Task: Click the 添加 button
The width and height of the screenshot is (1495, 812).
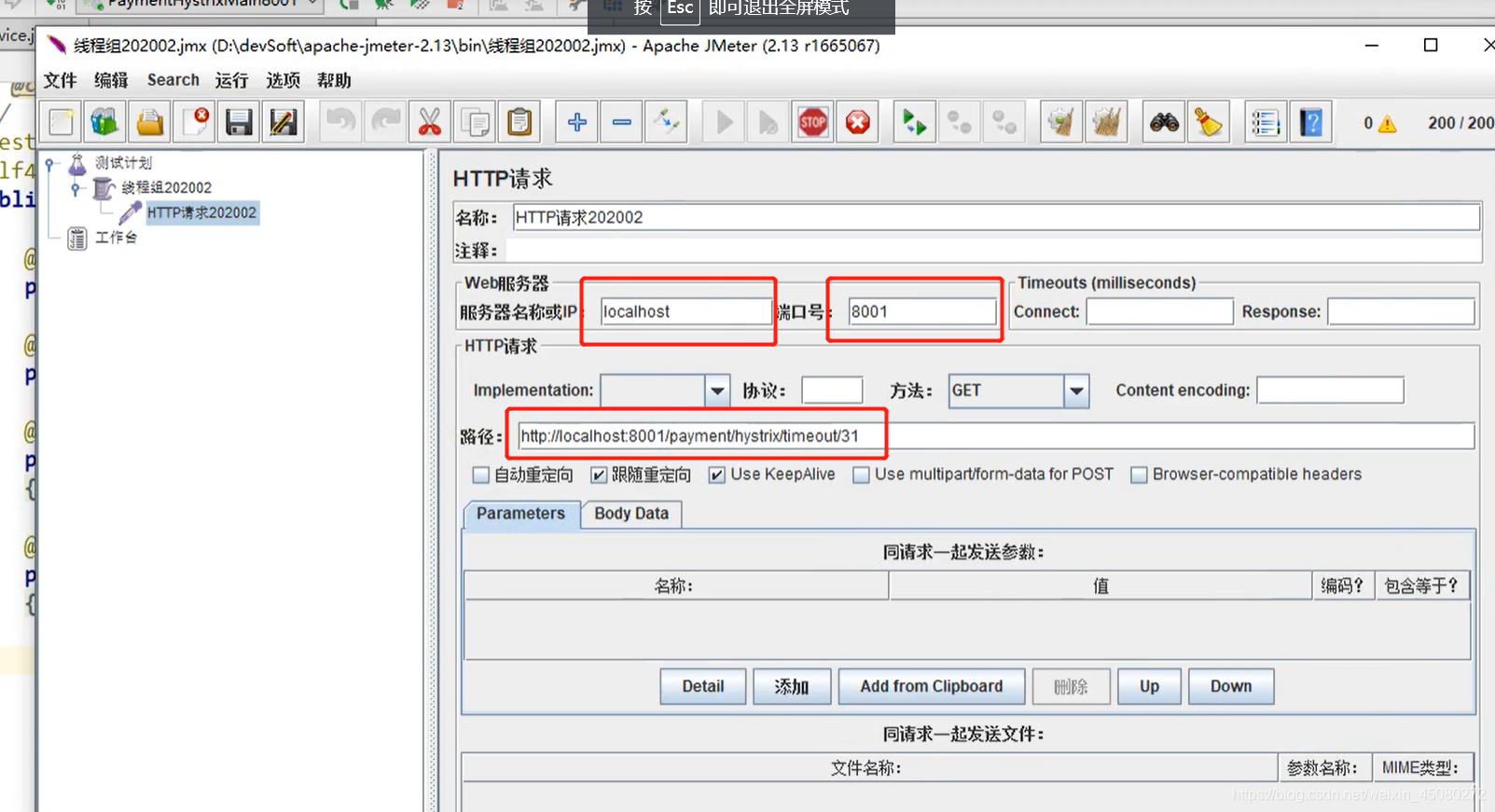Action: (x=792, y=686)
